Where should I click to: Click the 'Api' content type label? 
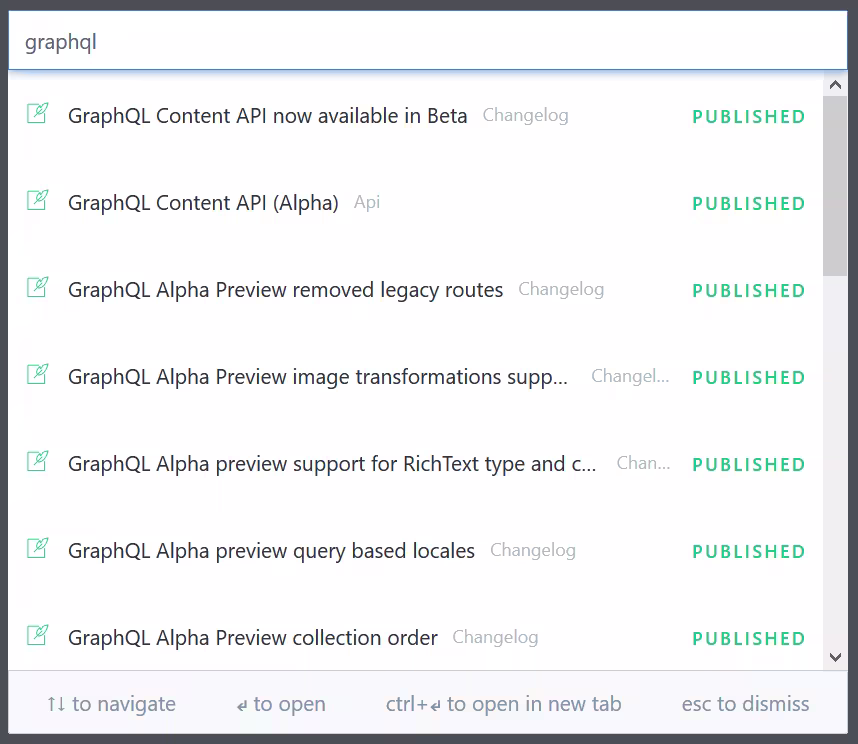pos(367,202)
